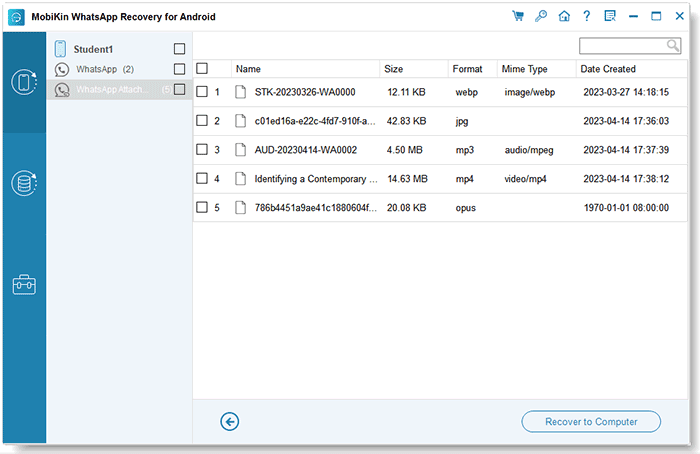This screenshot has width=700, height=454.
Task: Click the WhatsApp Attachments icon
Action: (62, 90)
